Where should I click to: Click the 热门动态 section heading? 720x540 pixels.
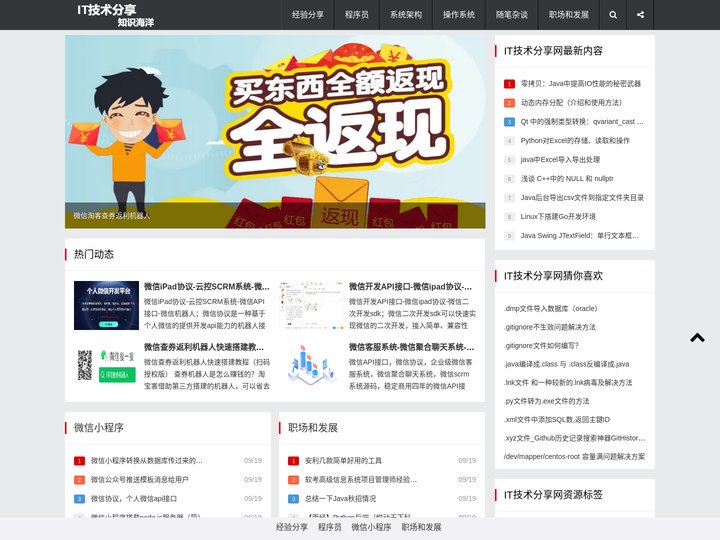click(x=94, y=254)
